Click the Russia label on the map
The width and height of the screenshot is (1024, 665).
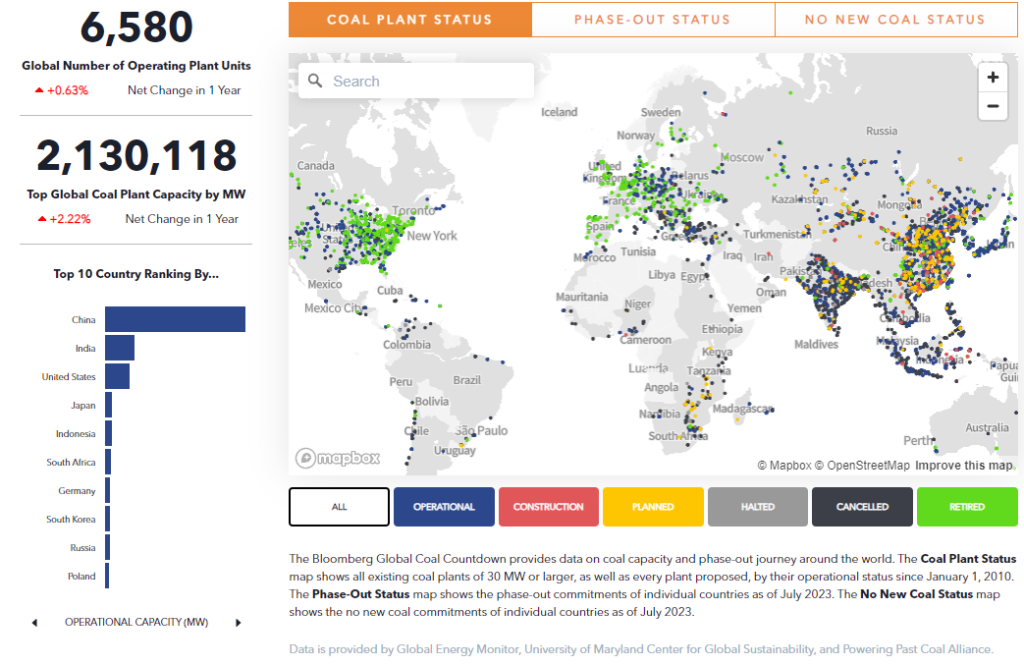coord(882,131)
